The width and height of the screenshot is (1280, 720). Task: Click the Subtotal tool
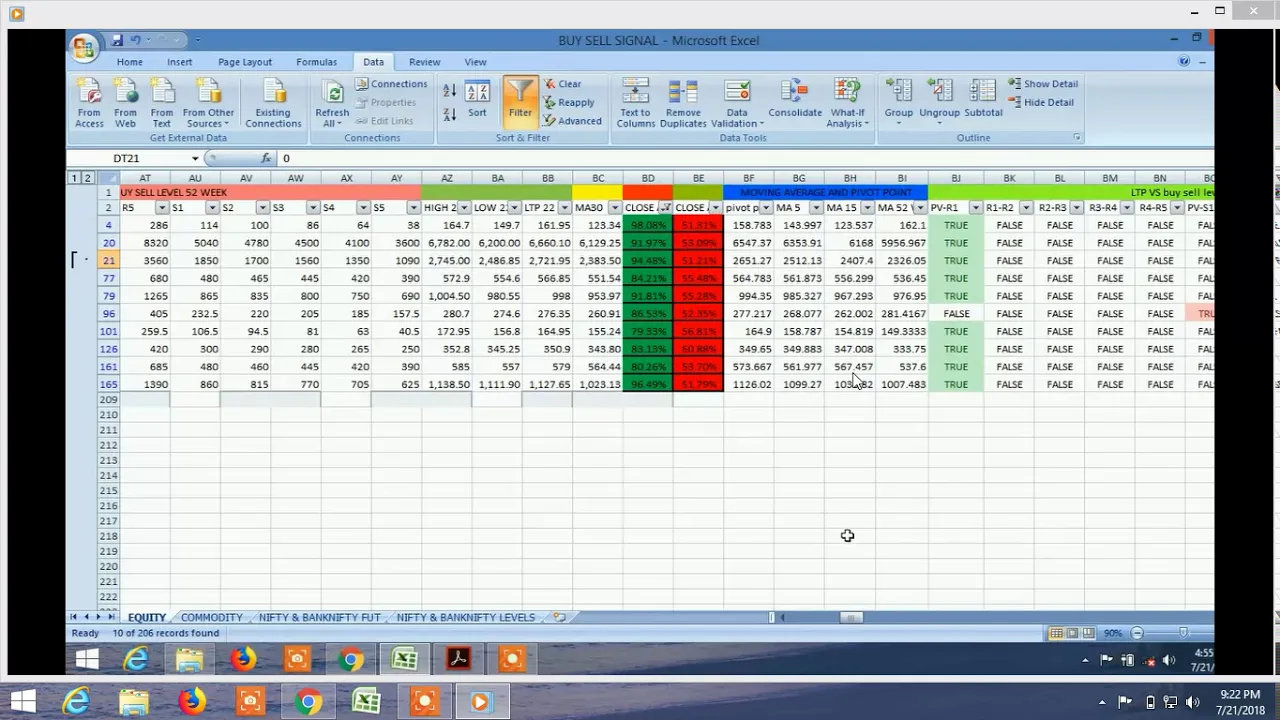983,100
